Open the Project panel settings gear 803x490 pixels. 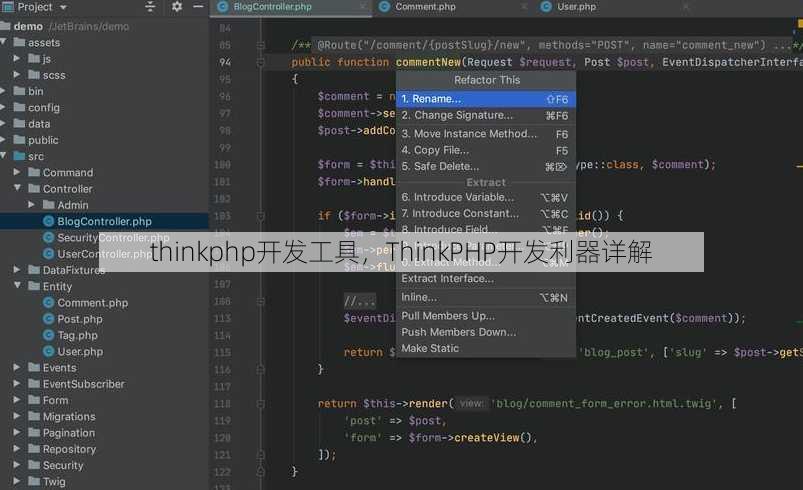tap(177, 7)
